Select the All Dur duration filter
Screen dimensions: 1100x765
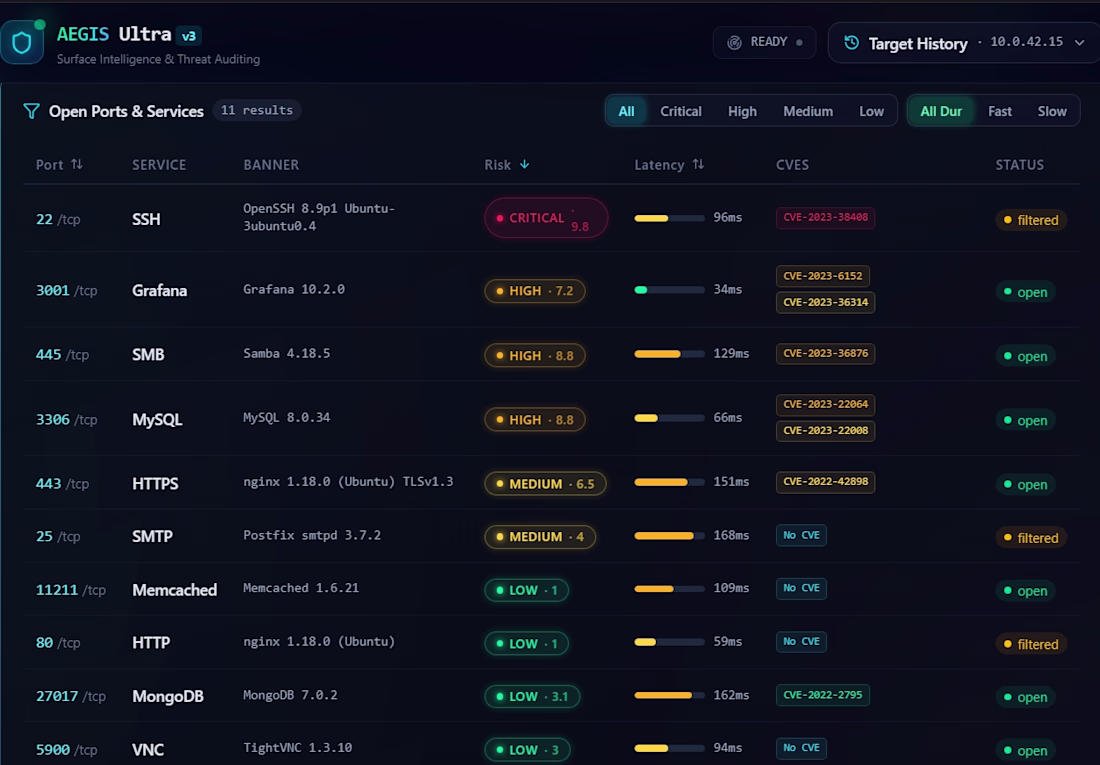point(941,111)
